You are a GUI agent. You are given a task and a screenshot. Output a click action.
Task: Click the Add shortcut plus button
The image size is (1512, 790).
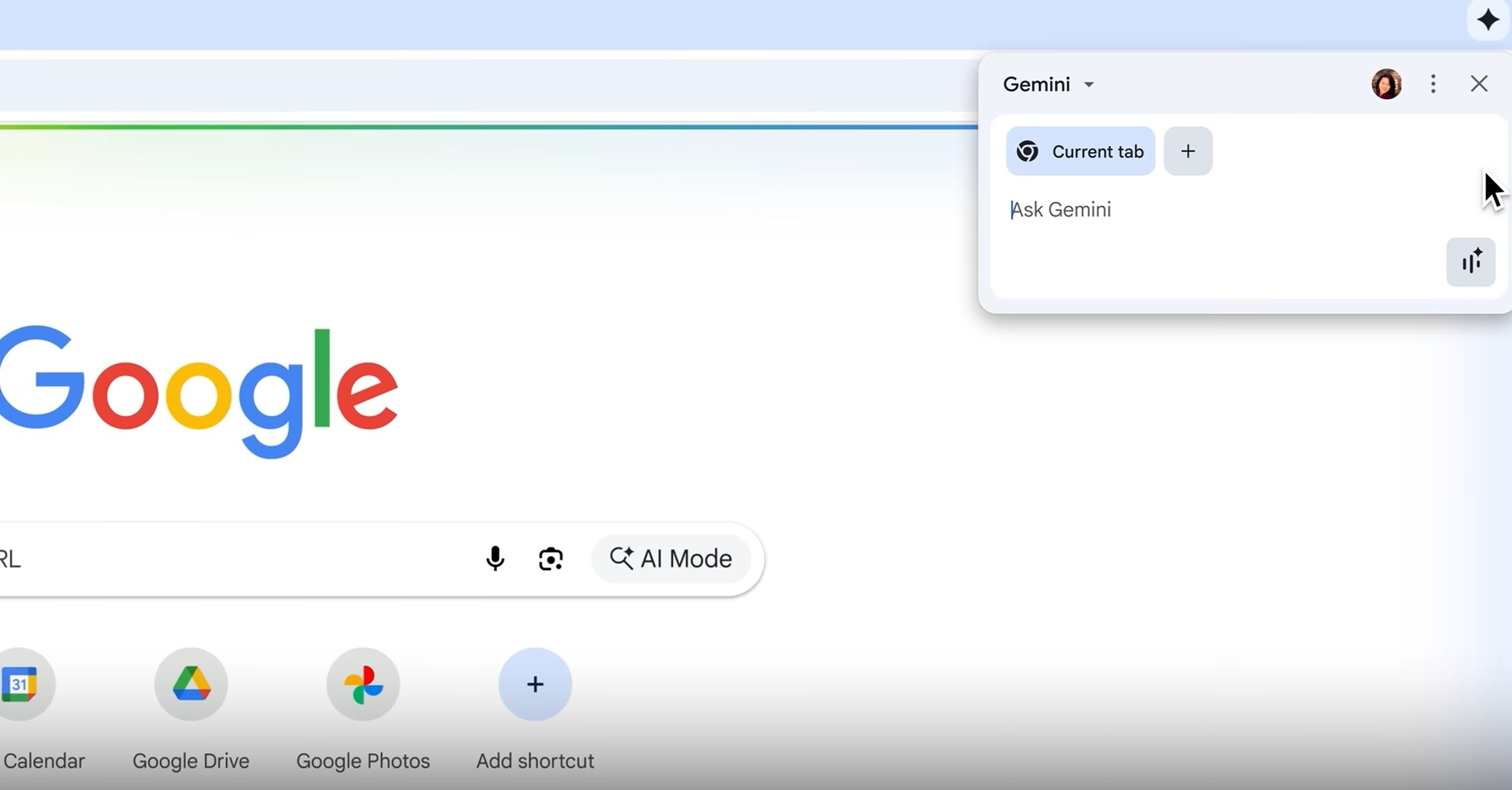[535, 685]
